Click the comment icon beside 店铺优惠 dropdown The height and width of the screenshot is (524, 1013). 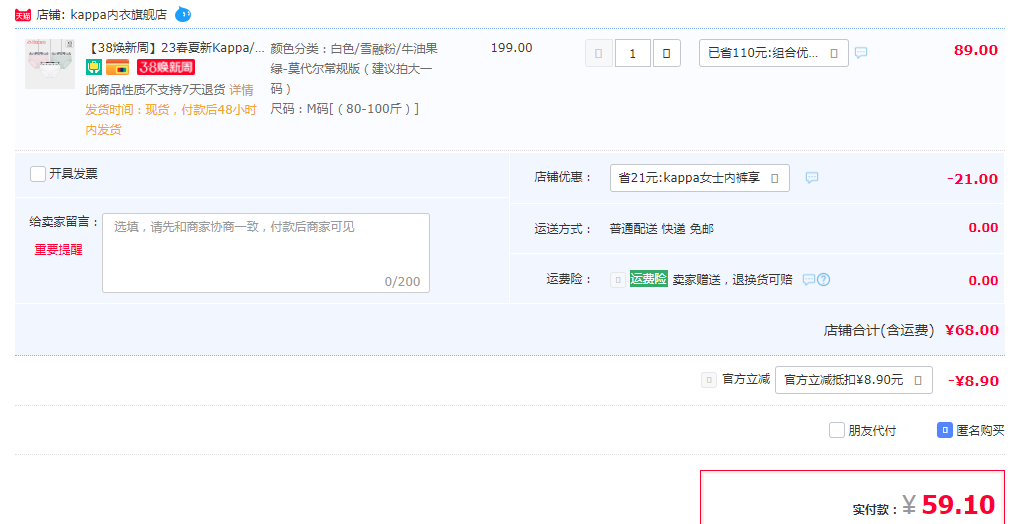click(x=812, y=178)
